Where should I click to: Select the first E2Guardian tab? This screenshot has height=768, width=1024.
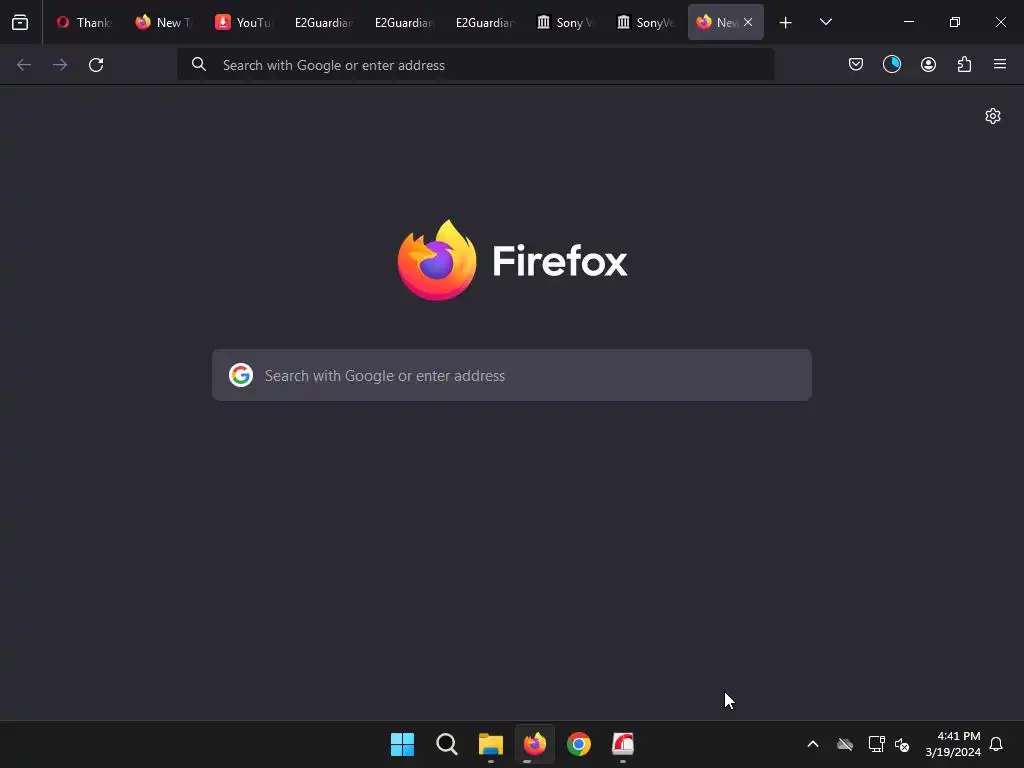323,22
